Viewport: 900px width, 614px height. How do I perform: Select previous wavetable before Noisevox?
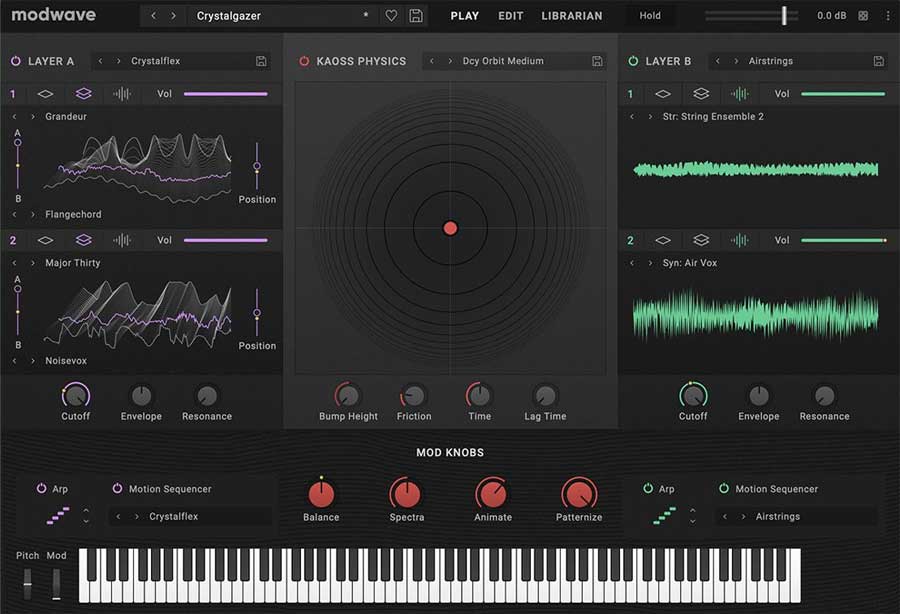[x=14, y=361]
